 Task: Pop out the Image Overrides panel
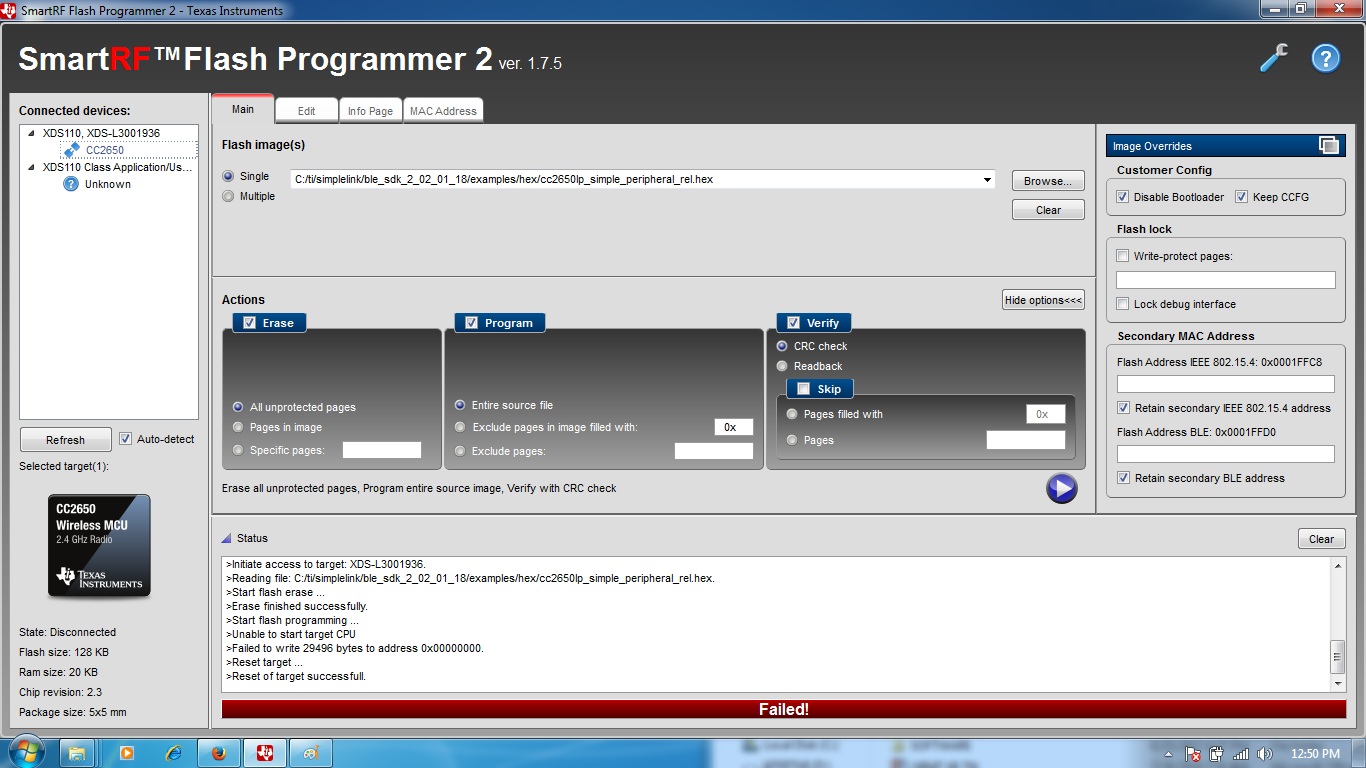1329,145
